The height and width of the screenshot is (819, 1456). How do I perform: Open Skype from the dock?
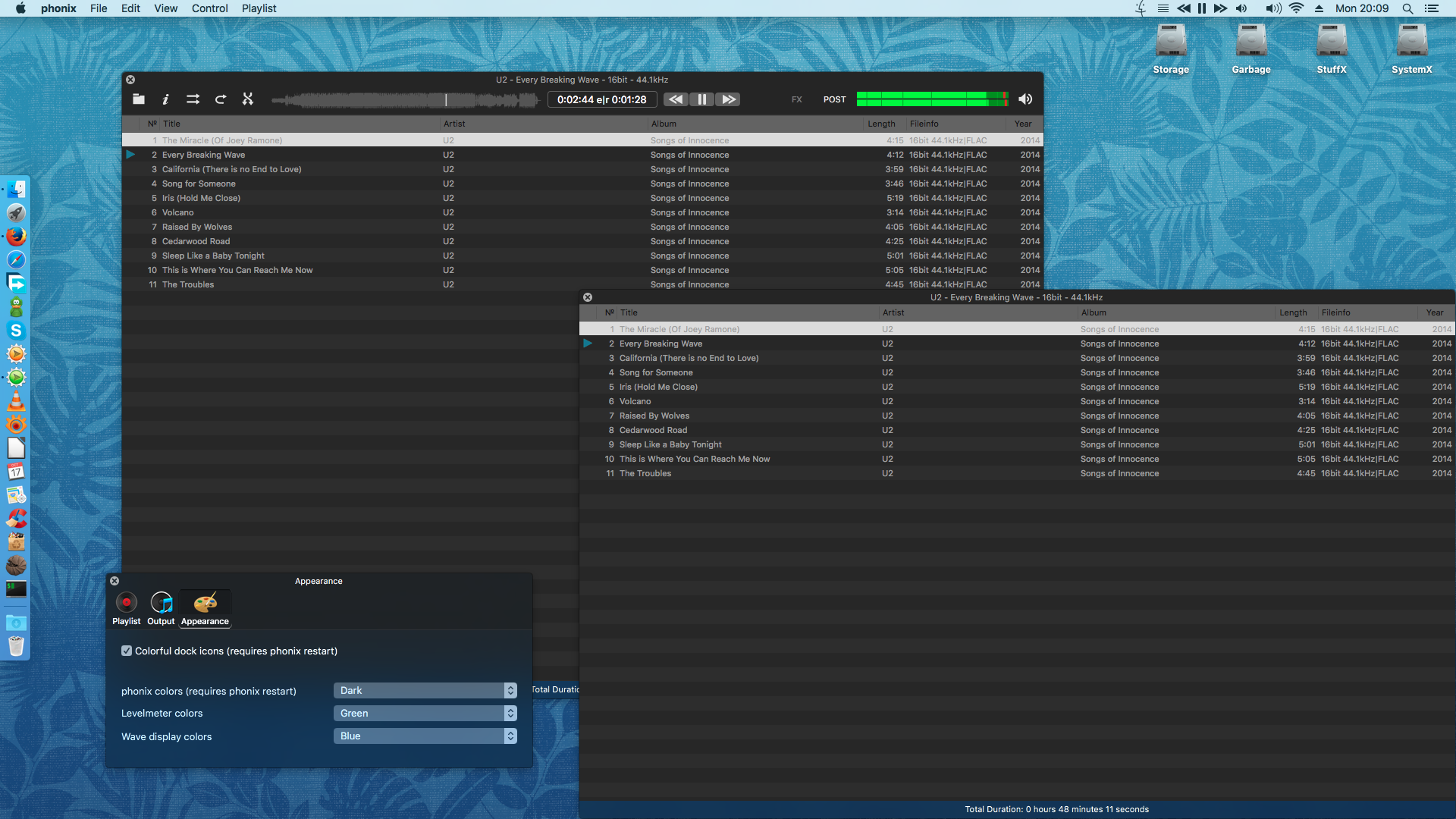tap(16, 331)
